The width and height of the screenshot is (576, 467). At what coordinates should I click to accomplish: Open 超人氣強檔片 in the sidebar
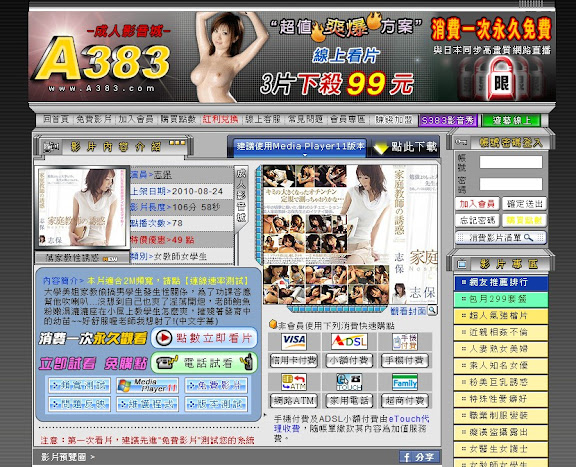[x=501, y=316]
